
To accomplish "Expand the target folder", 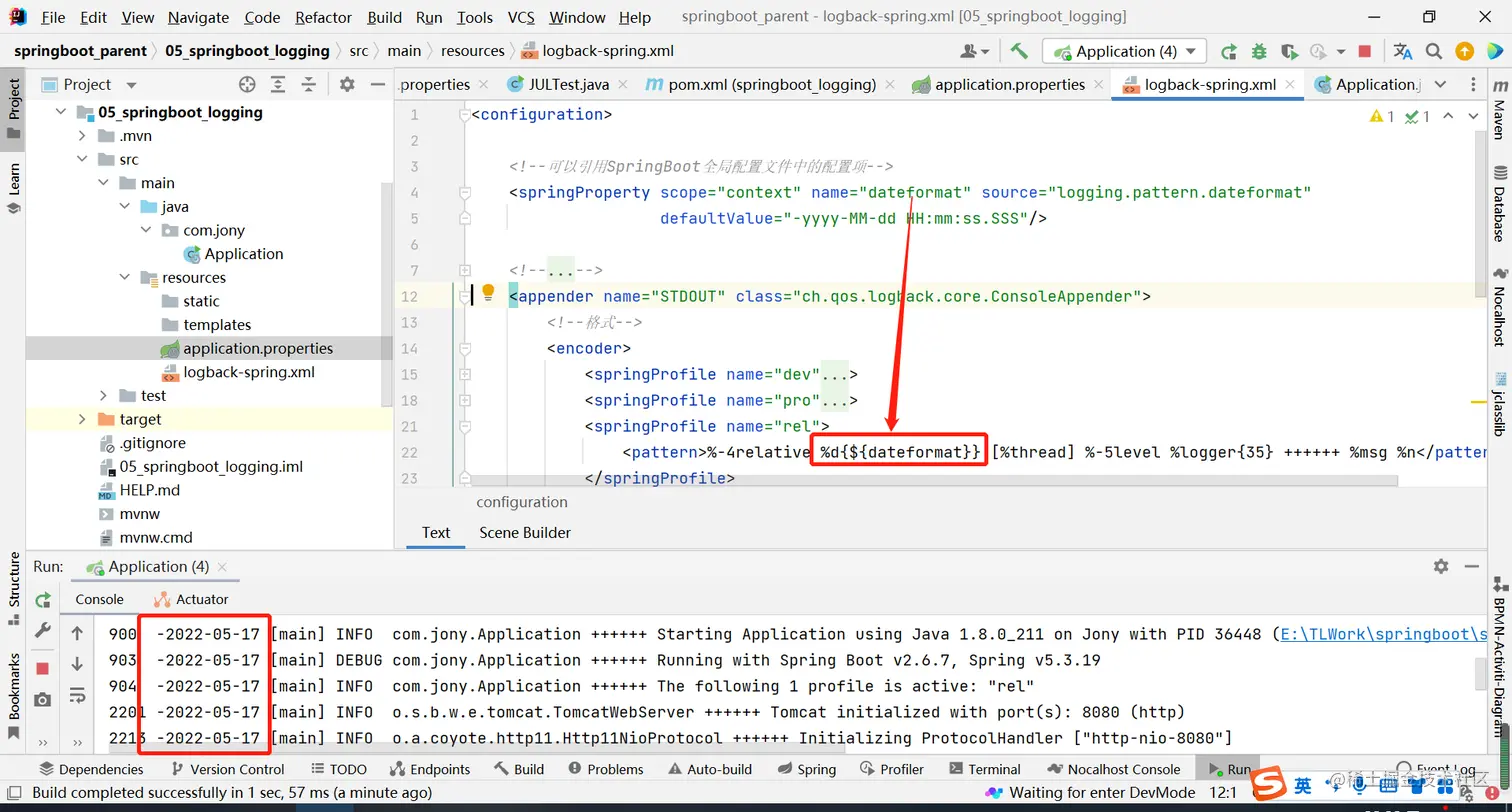I will 82,419.
